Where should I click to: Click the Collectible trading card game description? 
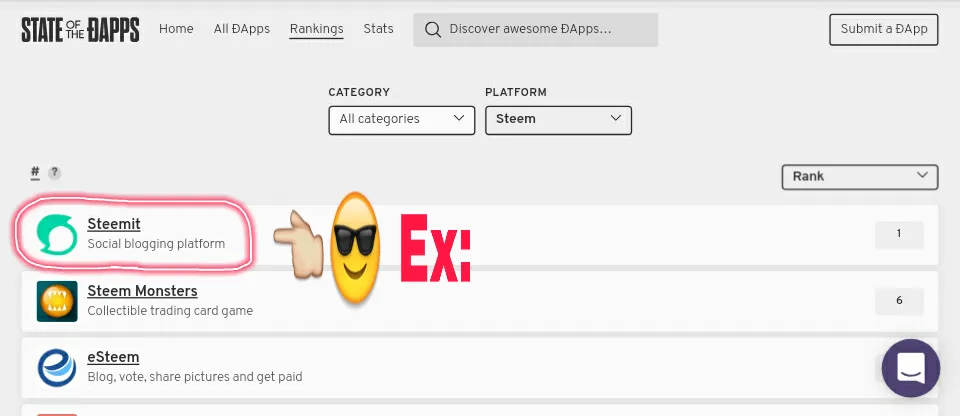(170, 311)
